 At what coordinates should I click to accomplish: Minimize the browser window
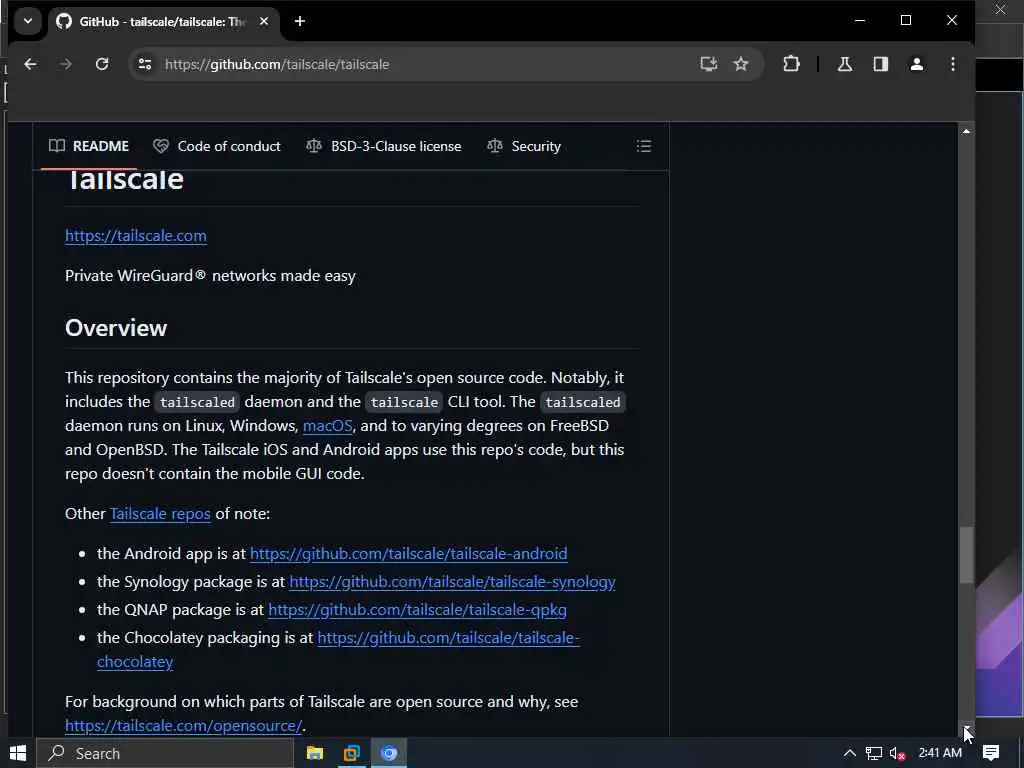[860, 21]
